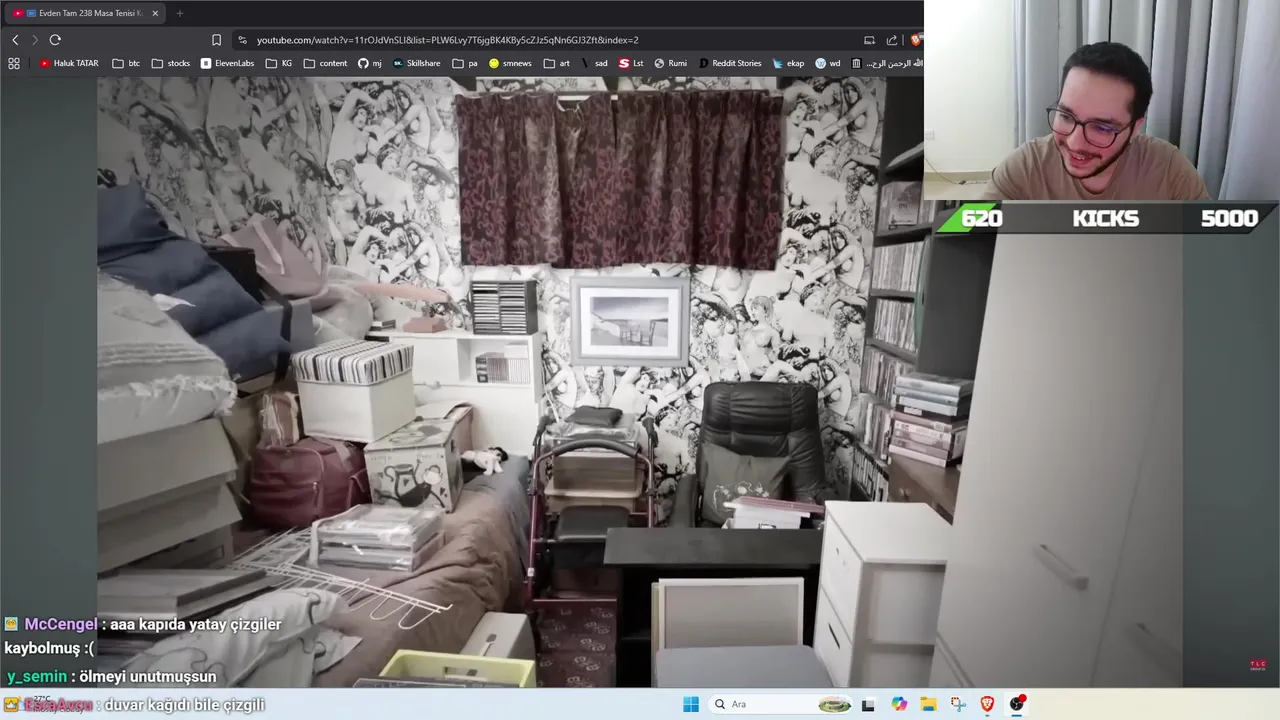
Task: Open Snipping Tool from the taskbar
Action: tap(958, 704)
